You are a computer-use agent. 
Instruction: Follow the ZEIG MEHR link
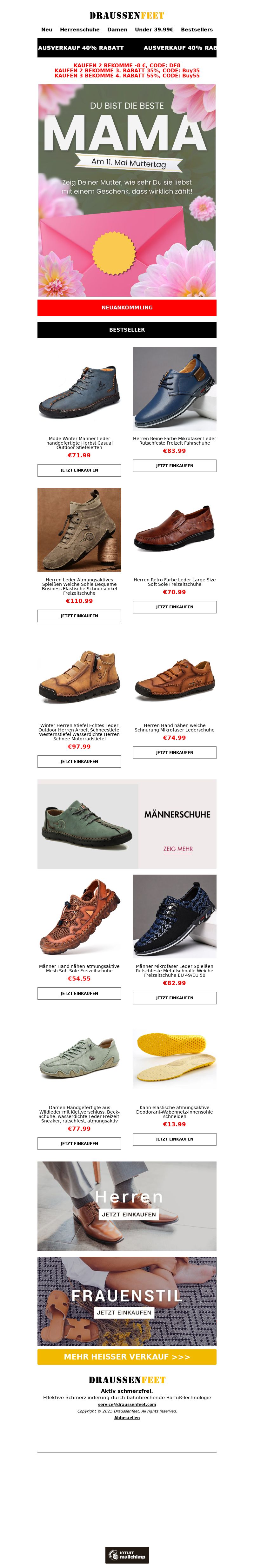tap(177, 849)
